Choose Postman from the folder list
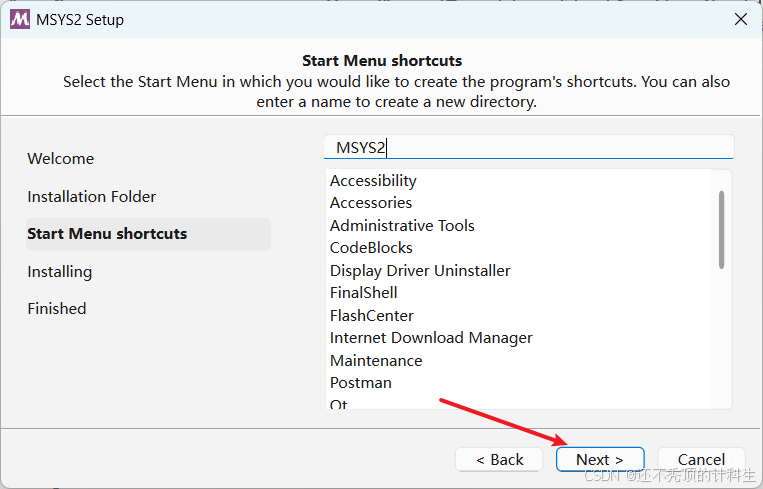 pyautogui.click(x=518, y=383)
